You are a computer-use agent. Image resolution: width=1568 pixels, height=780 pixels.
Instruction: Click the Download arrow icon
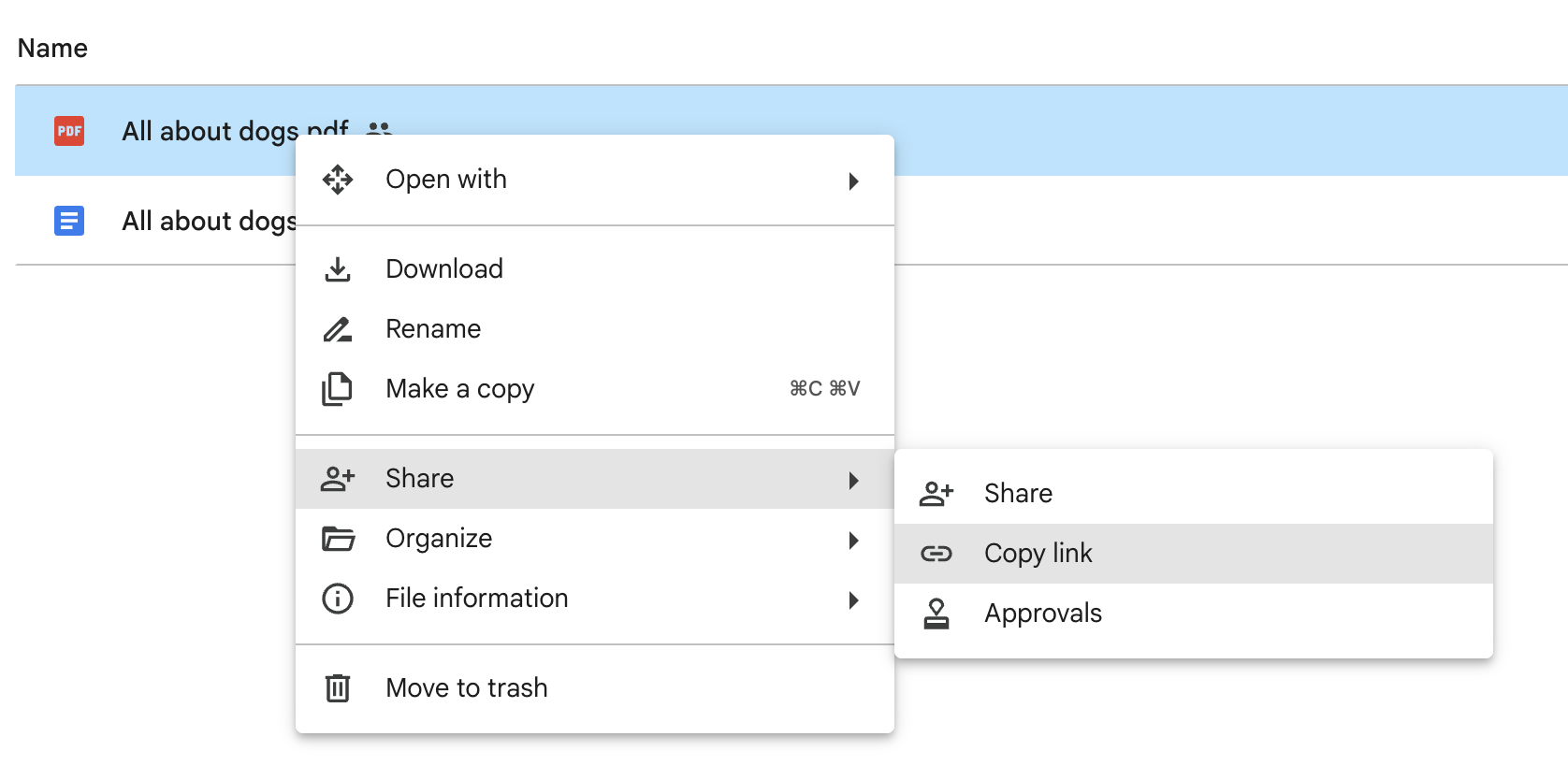[x=338, y=269]
